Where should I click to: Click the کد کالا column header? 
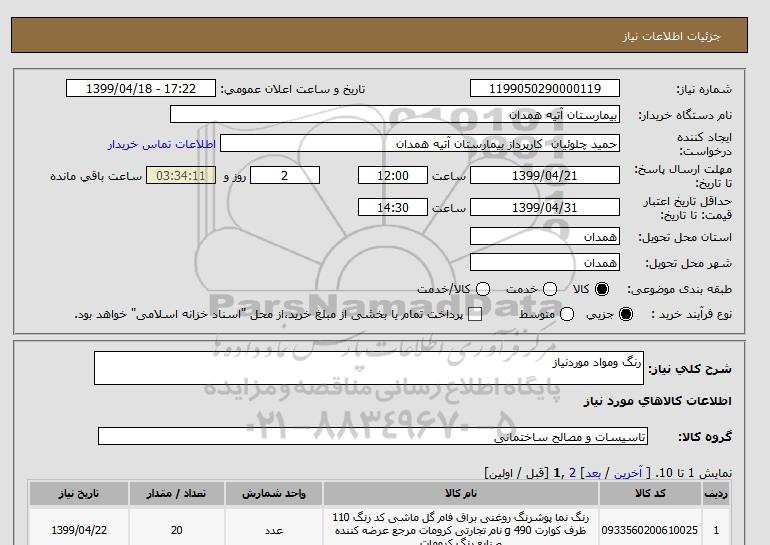(650, 493)
